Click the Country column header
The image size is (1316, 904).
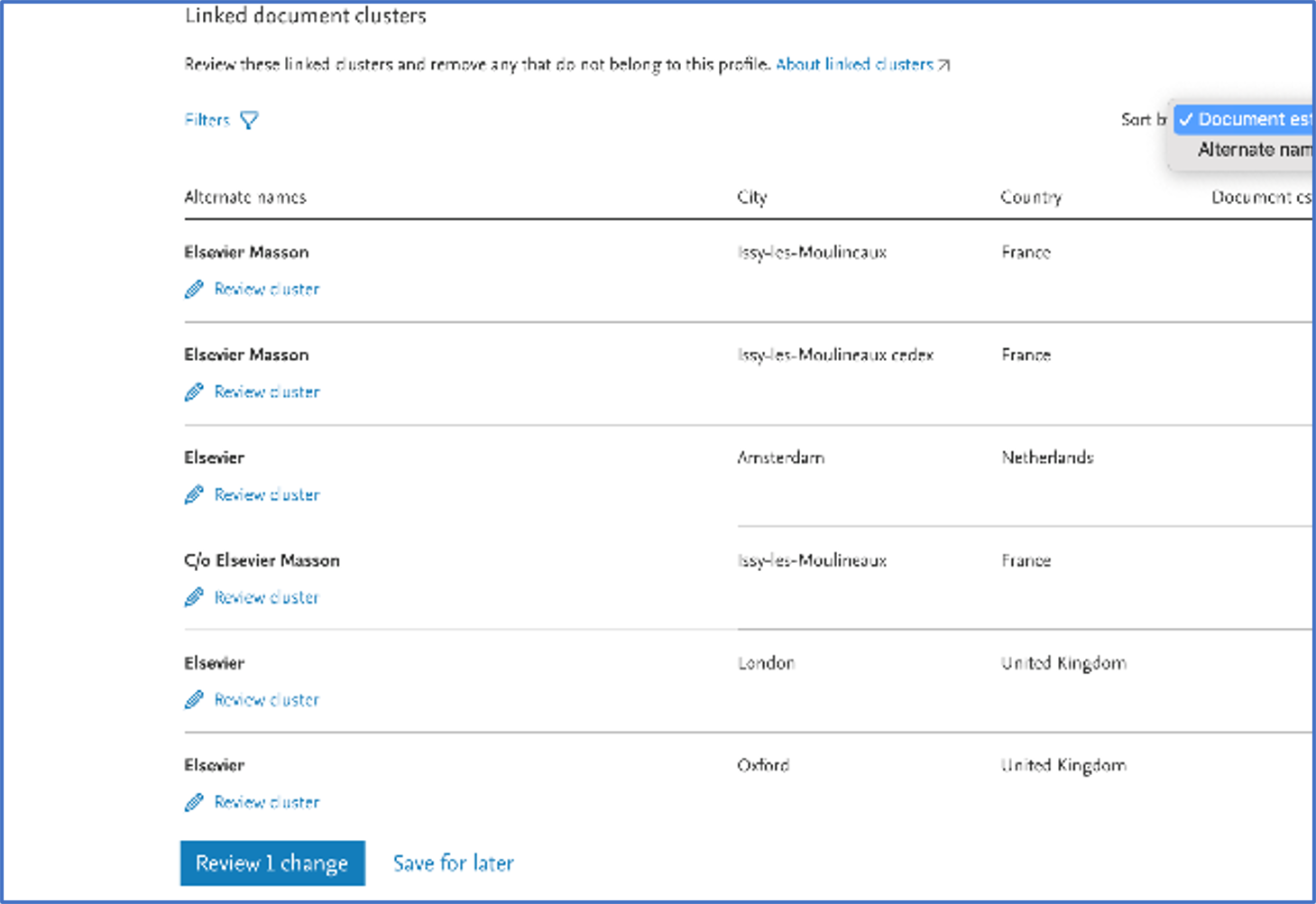pyautogui.click(x=1031, y=198)
